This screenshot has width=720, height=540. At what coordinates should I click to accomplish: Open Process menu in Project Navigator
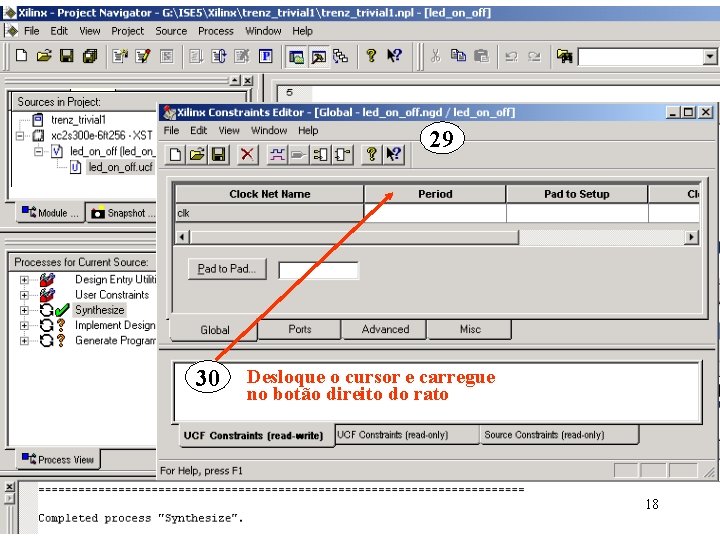(215, 31)
